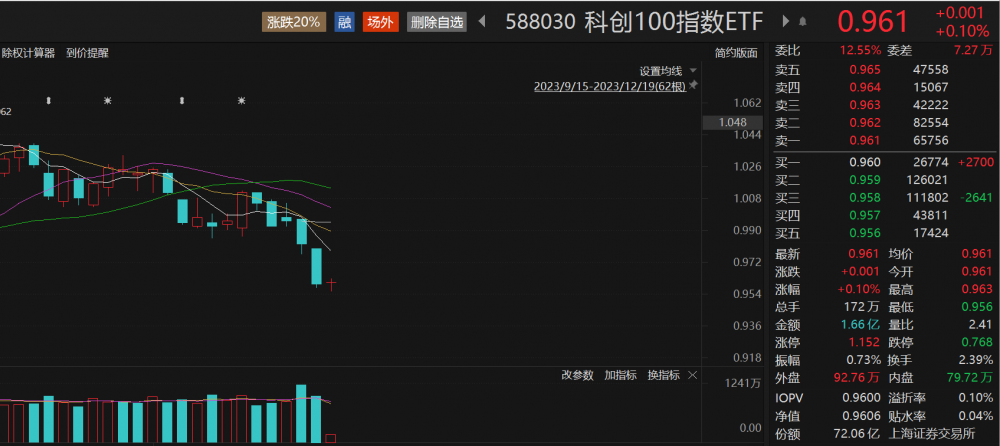This screenshot has width=1000, height=446.
Task: Open the 到价提醒 price alert
Action: tap(87, 53)
